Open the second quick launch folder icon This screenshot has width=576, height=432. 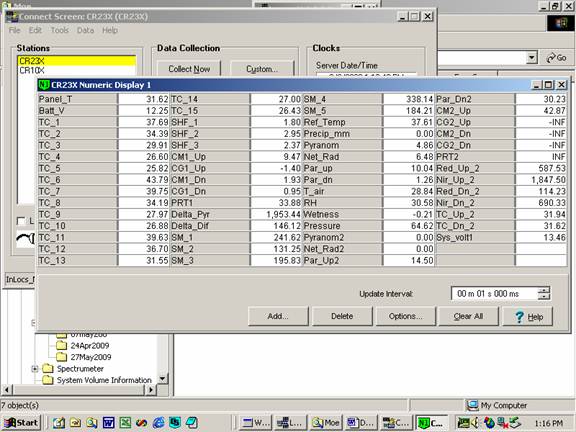point(75,423)
